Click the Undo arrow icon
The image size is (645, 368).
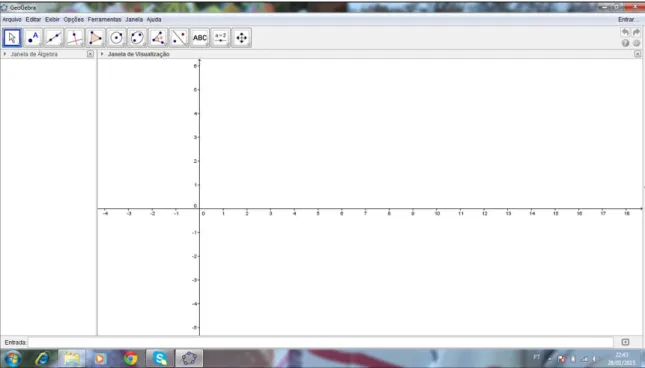click(625, 32)
